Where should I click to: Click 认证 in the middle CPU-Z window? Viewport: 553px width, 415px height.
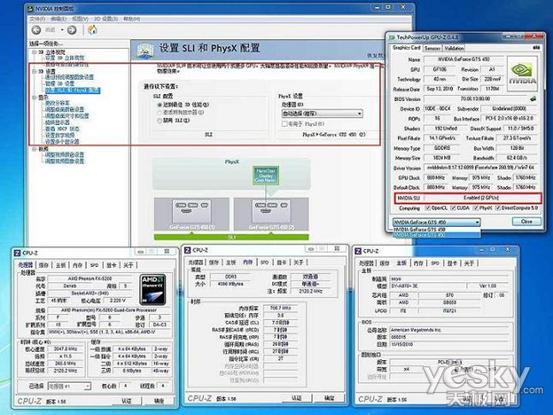point(297,398)
